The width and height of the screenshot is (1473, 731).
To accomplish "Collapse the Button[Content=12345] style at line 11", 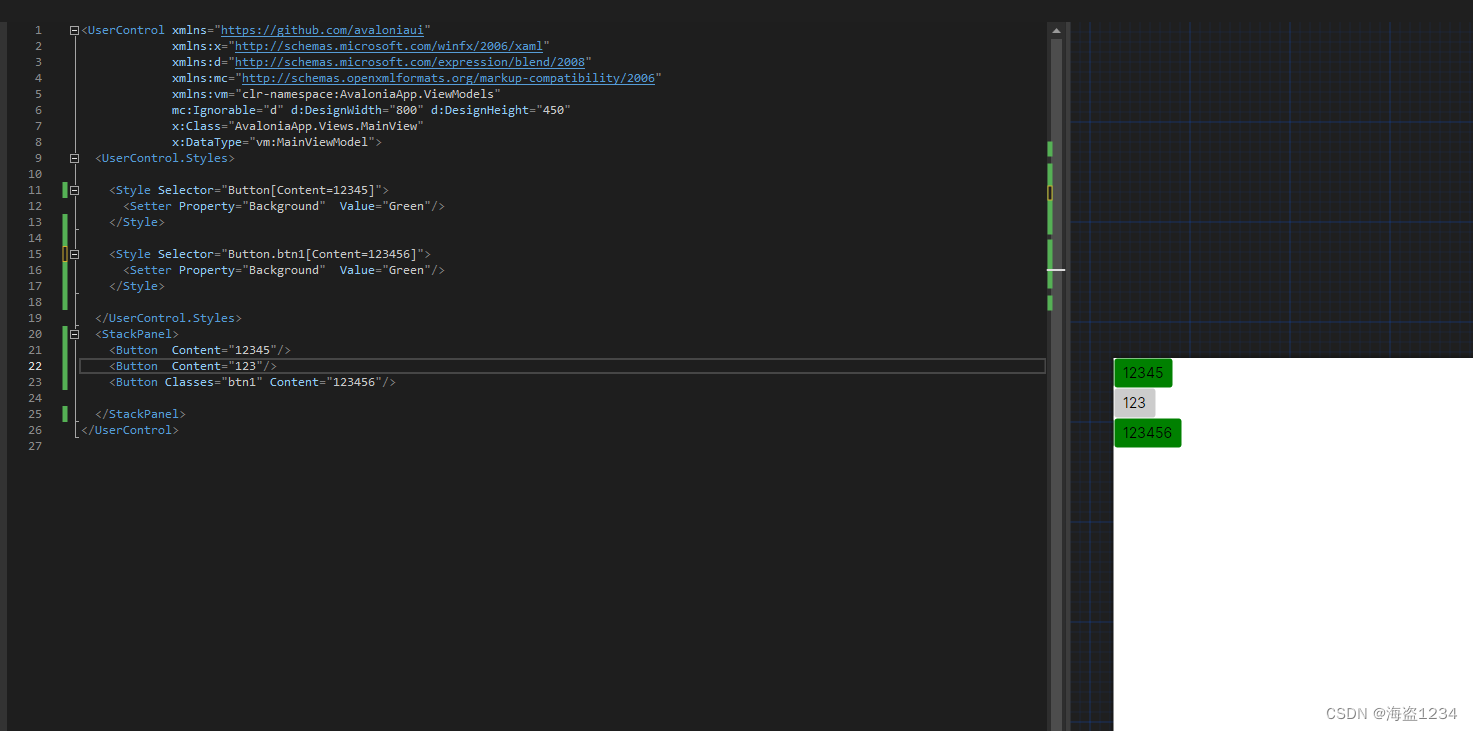I will [74, 190].
